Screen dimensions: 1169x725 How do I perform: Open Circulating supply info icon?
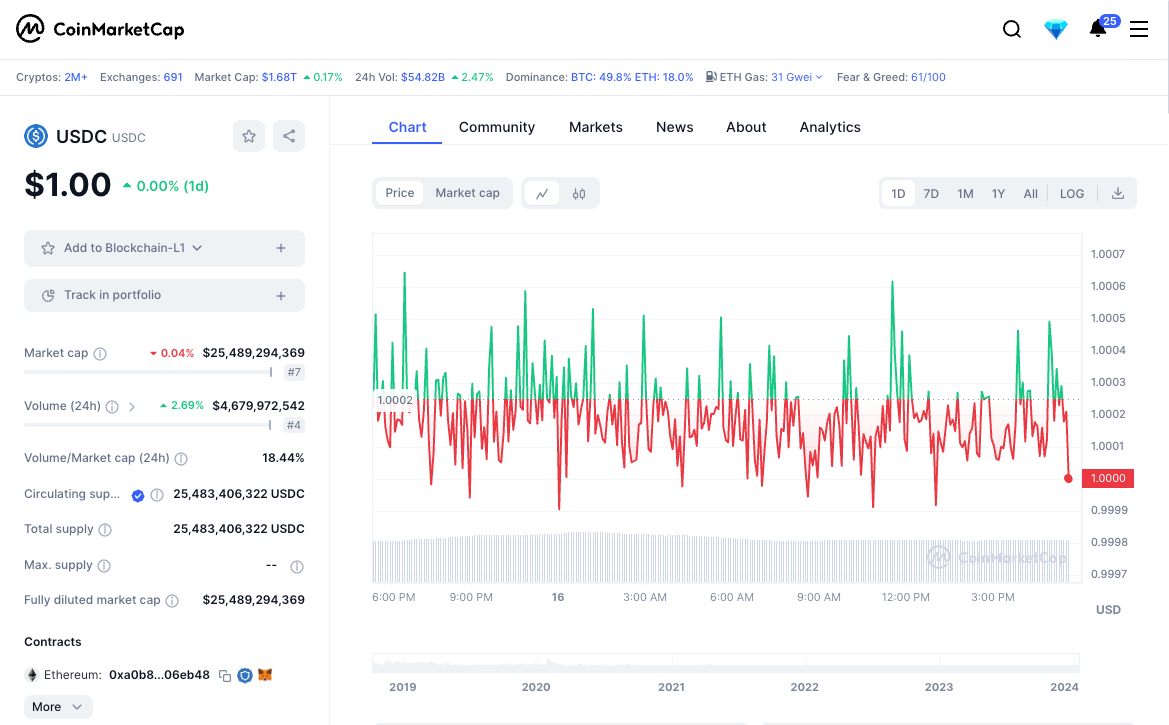[x=157, y=495]
